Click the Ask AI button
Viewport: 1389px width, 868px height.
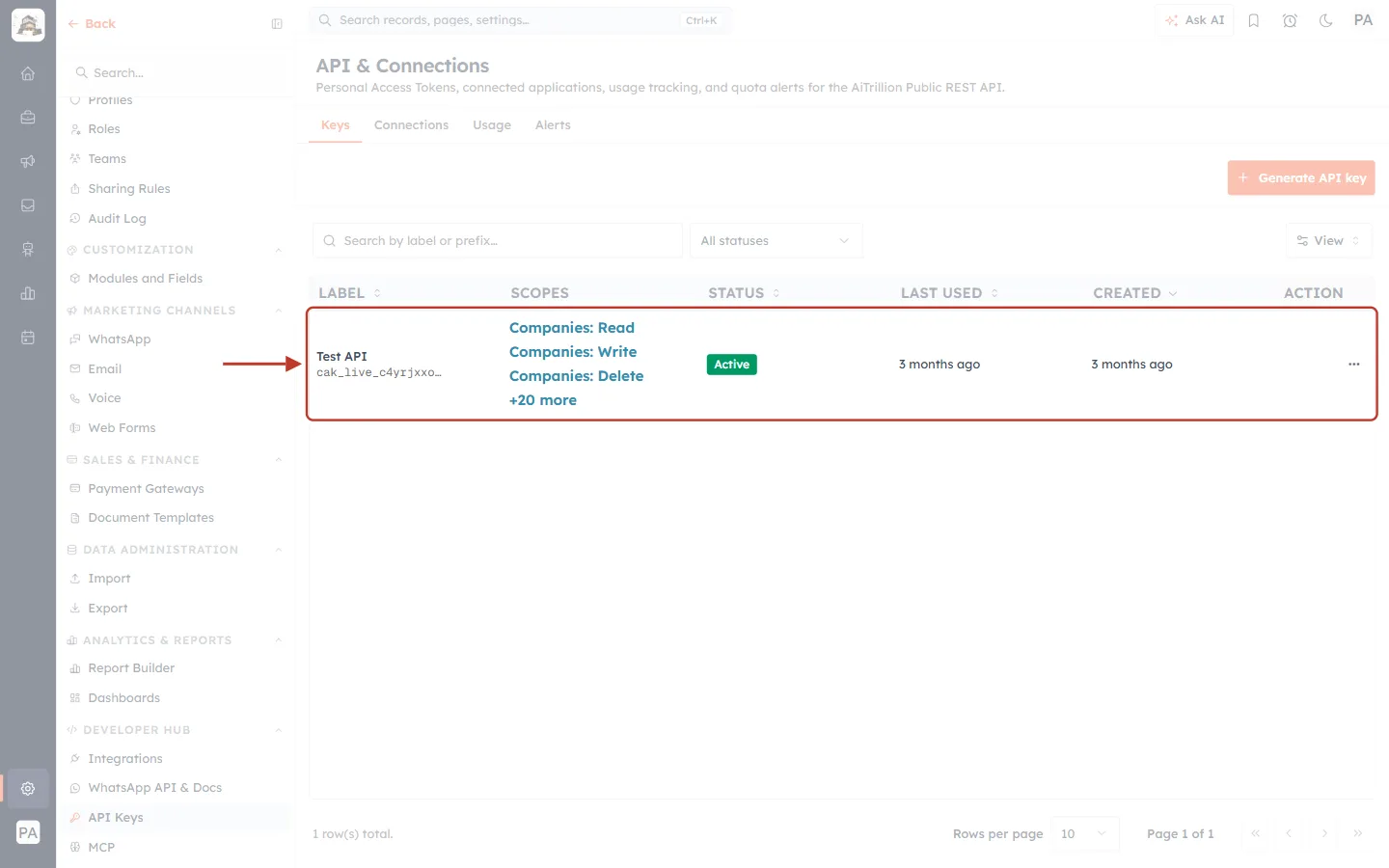[x=1194, y=20]
